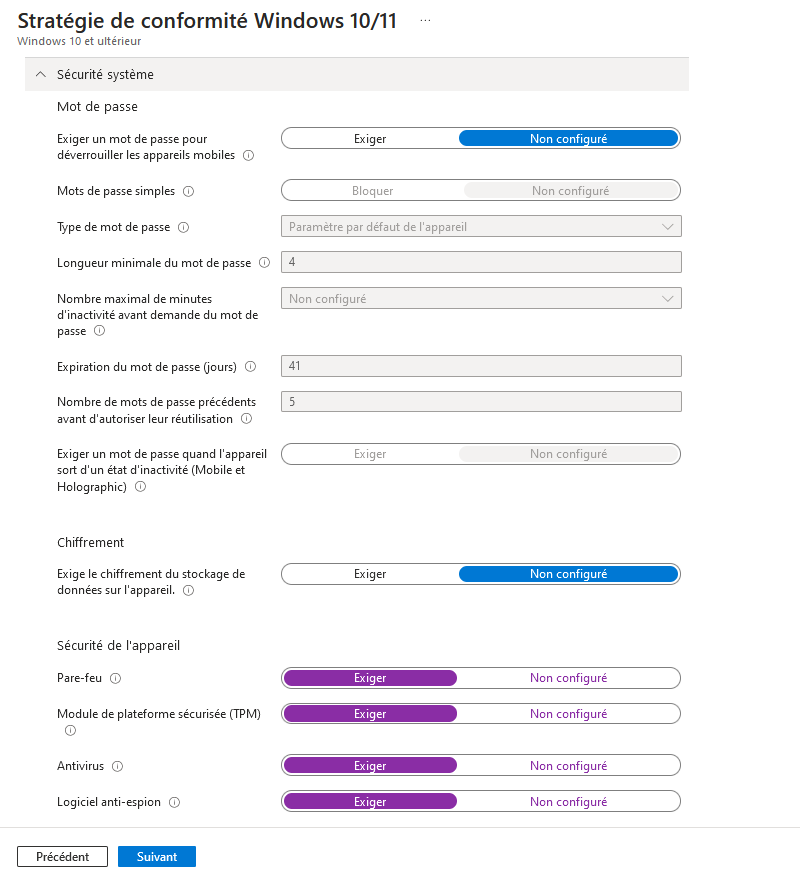Set Logiciel anti-espion to Non configuré
Screen dimensions: 800x880
point(568,802)
